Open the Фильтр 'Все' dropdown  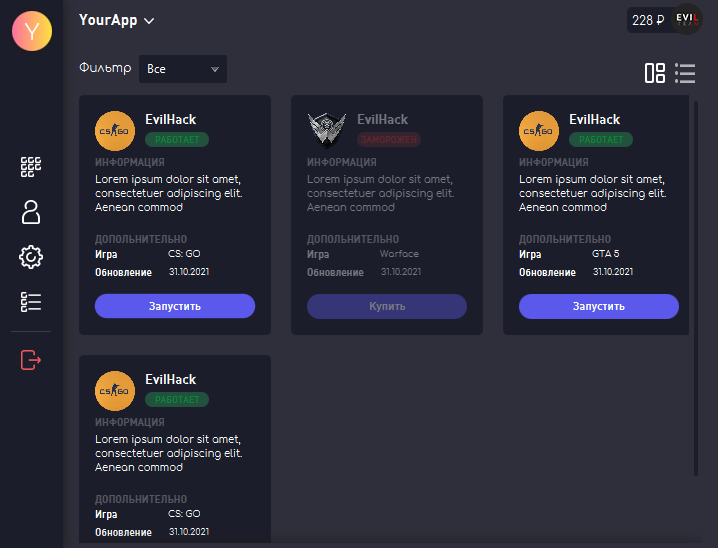(x=183, y=69)
